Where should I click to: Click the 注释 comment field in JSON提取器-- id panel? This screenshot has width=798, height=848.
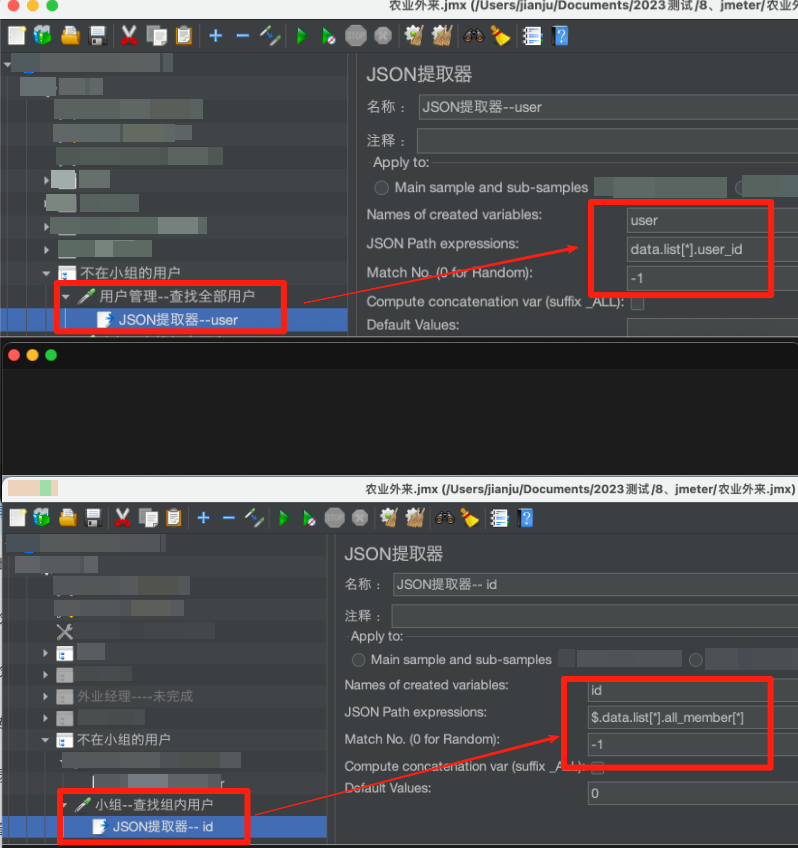pos(595,616)
